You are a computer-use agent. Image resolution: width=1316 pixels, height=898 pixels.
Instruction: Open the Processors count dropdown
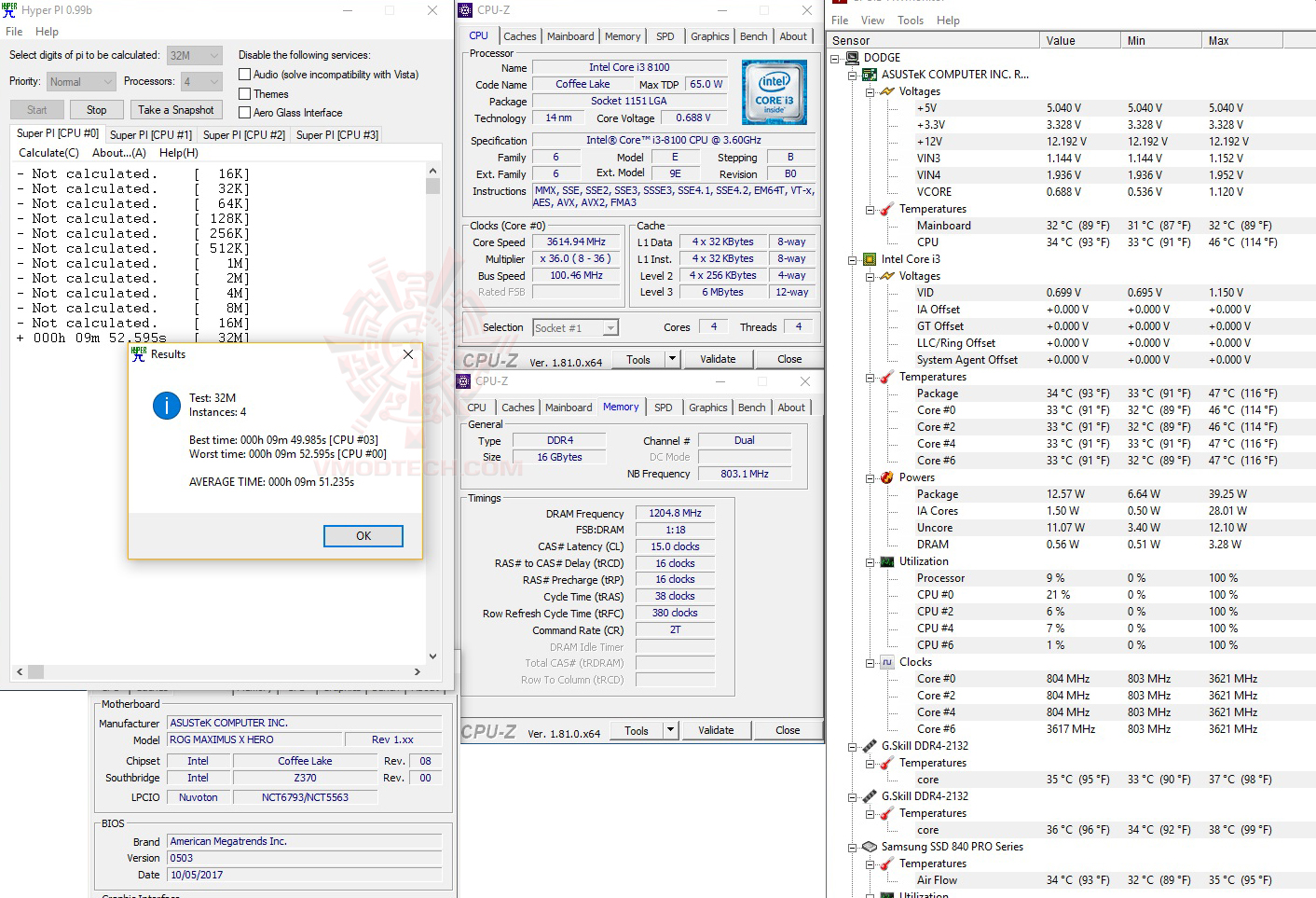(x=201, y=82)
